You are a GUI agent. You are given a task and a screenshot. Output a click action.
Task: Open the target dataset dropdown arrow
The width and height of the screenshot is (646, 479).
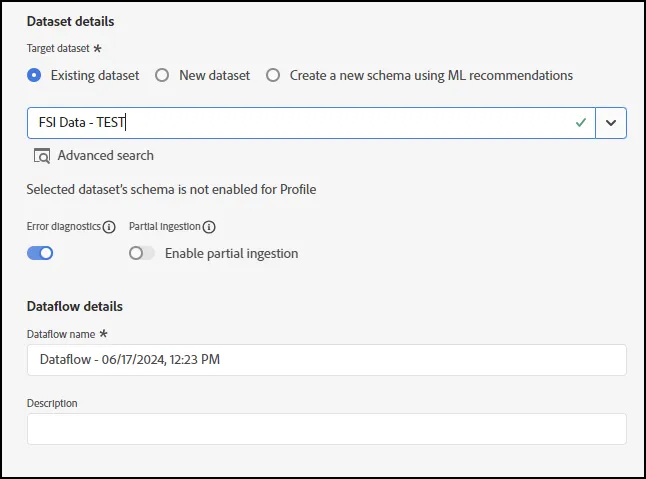pyautogui.click(x=611, y=123)
